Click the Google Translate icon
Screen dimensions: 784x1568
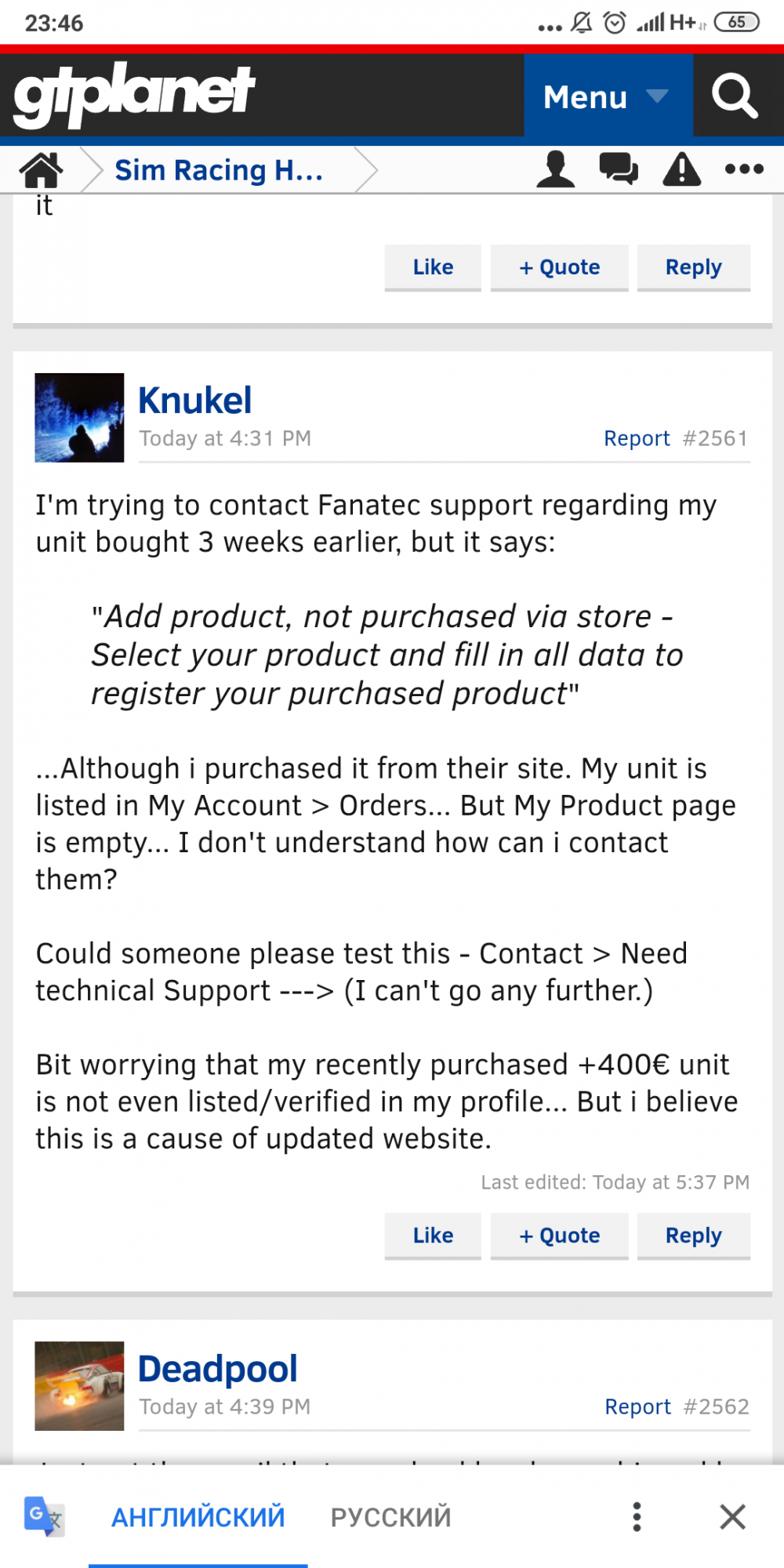pos(44,1516)
